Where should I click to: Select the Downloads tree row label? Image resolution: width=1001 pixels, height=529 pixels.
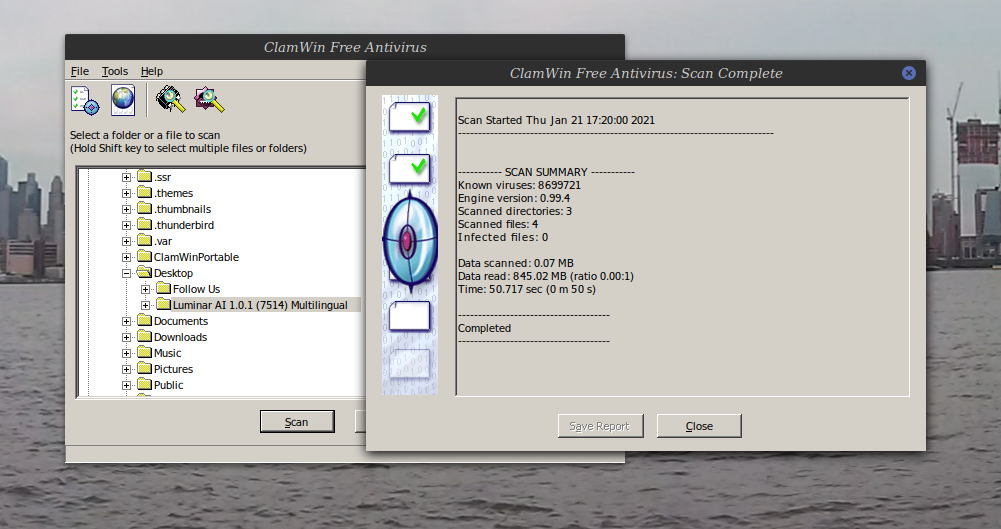(180, 337)
